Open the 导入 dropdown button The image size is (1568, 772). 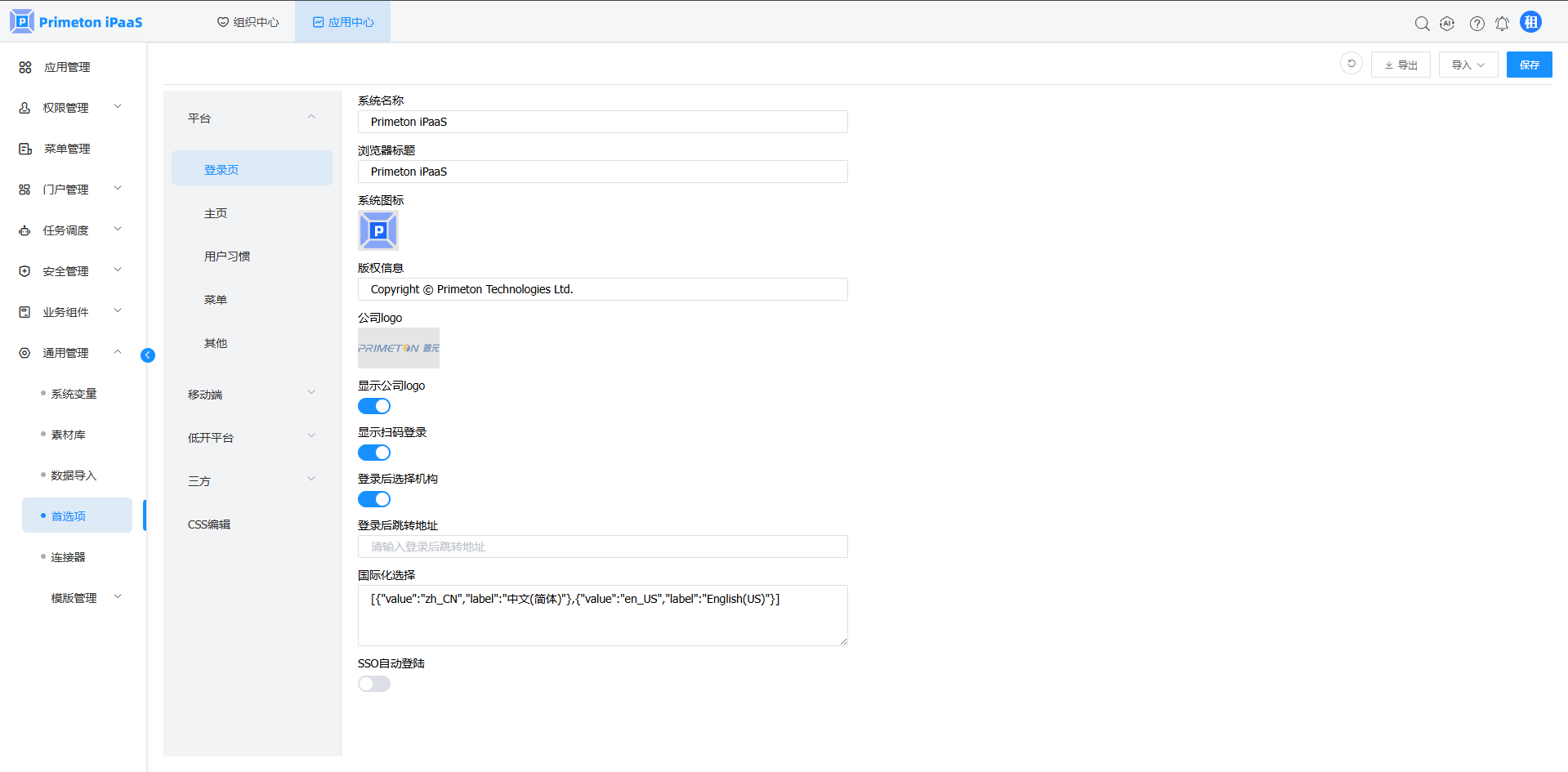(1467, 65)
